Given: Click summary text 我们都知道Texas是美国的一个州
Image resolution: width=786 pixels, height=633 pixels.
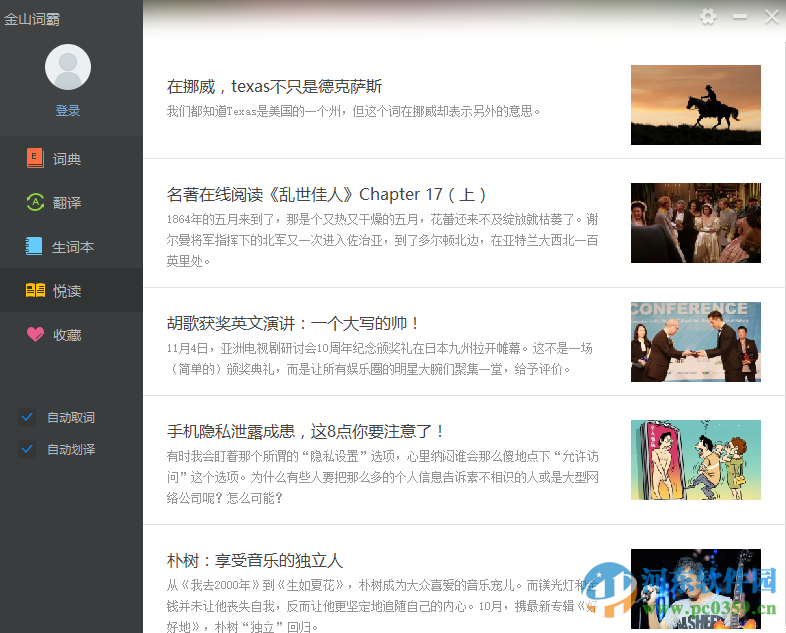Looking at the screenshot, I should pyautogui.click(x=353, y=111).
